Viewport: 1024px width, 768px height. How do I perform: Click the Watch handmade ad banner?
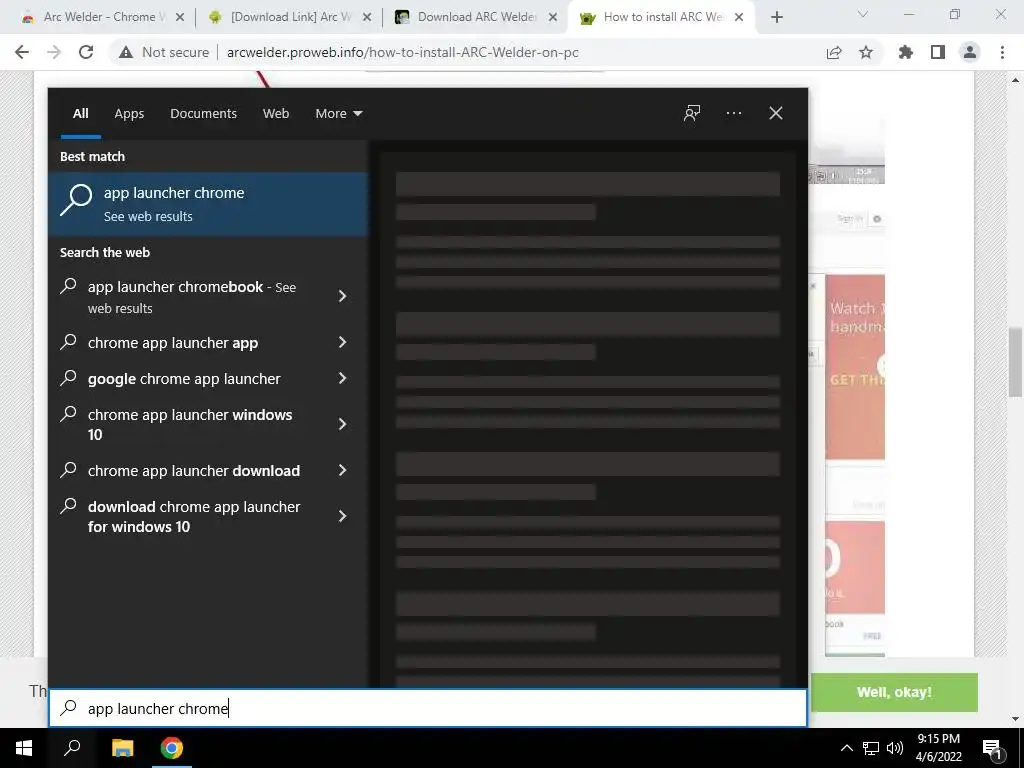(x=855, y=367)
